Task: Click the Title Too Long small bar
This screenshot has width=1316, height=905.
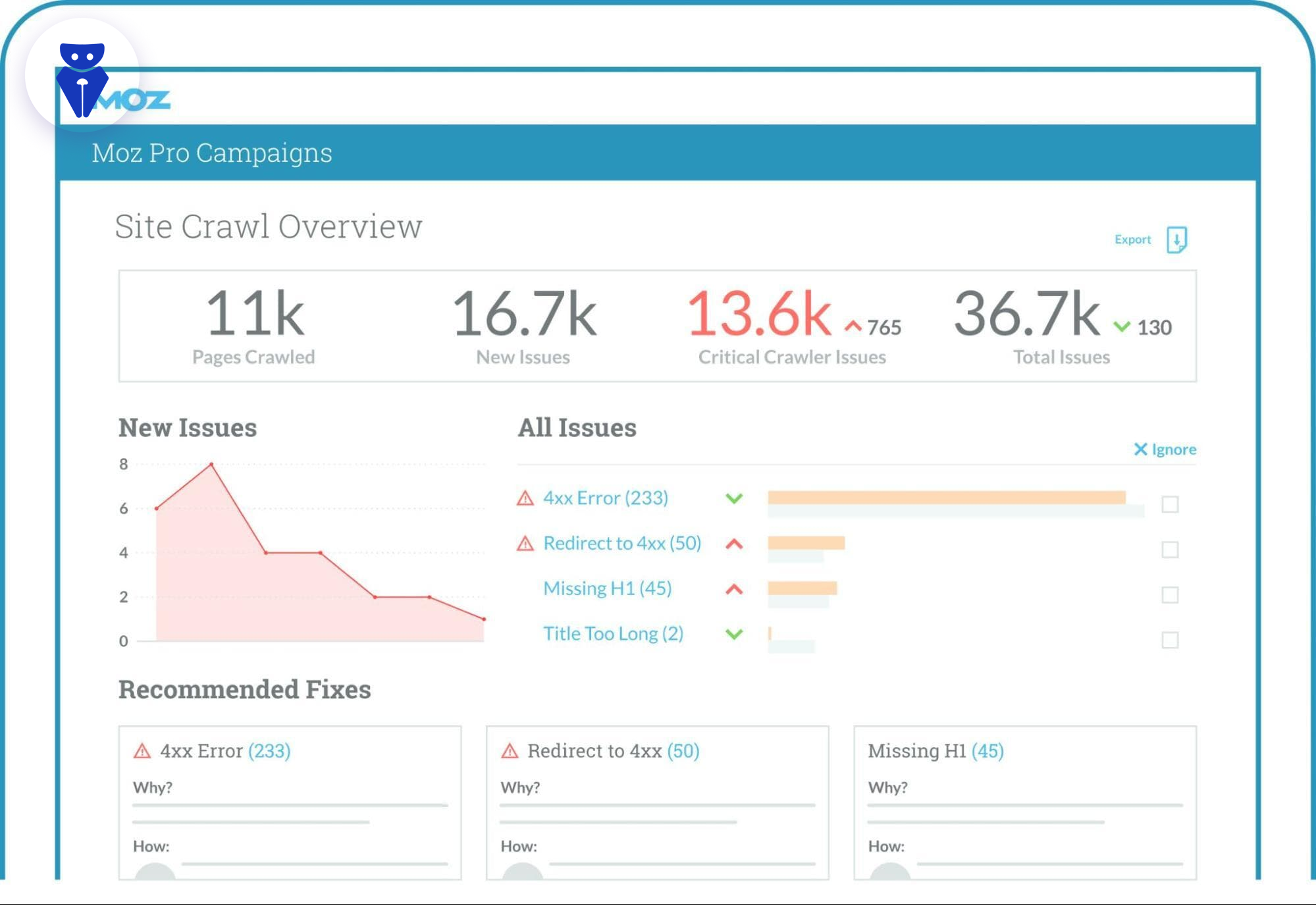Action: pyautogui.click(x=770, y=633)
